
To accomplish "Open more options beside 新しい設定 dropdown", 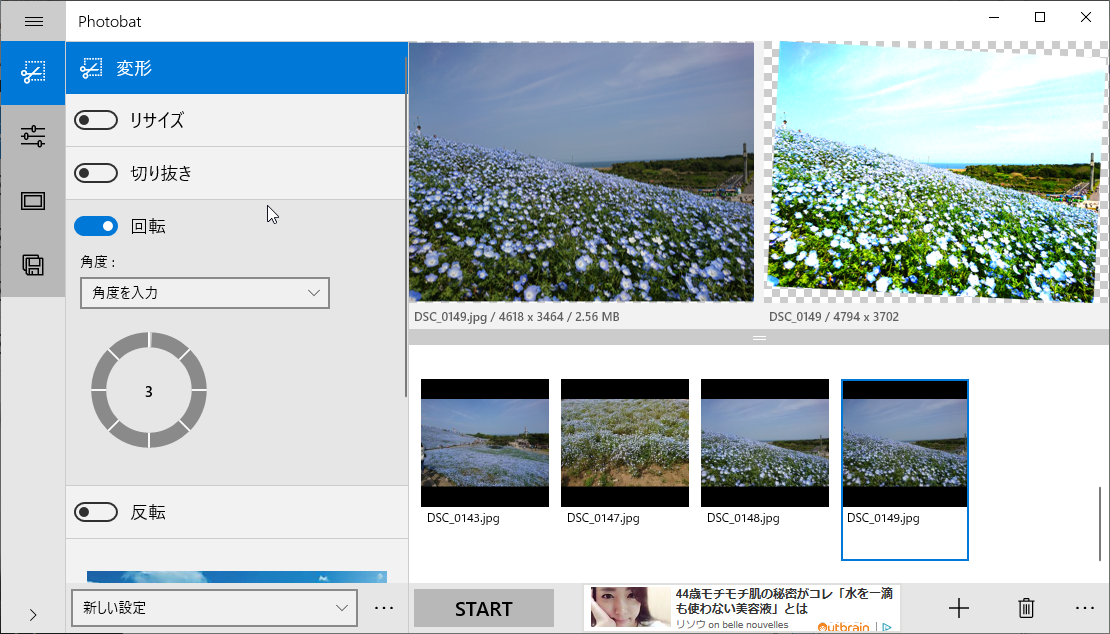I will [384, 608].
